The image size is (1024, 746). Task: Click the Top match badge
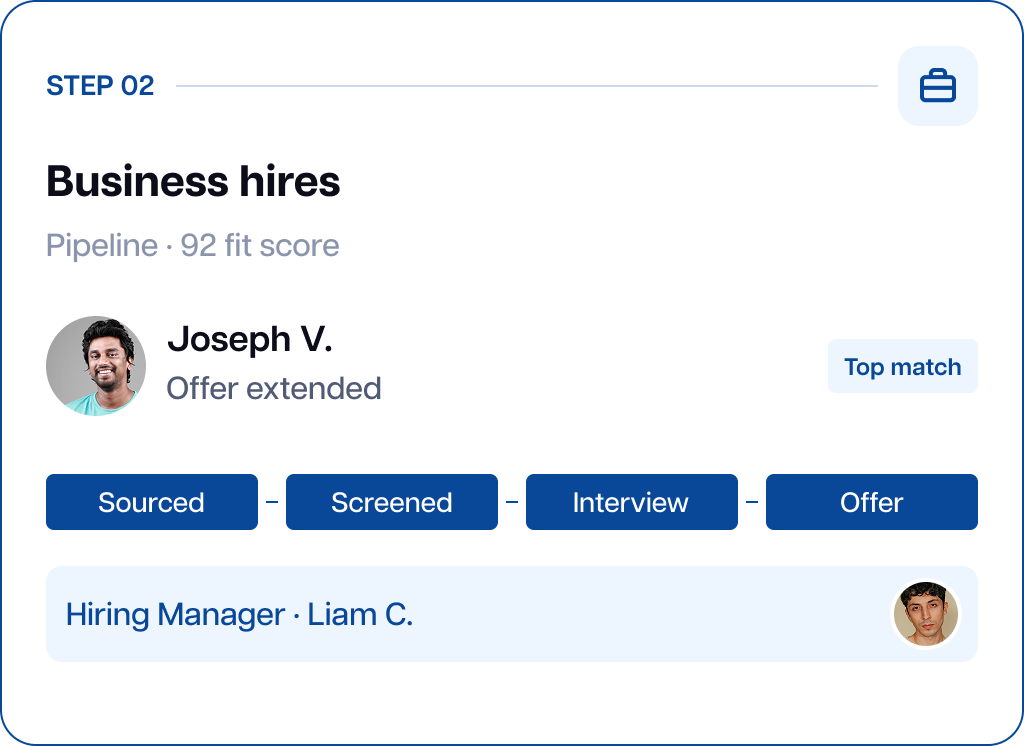pyautogui.click(x=903, y=366)
